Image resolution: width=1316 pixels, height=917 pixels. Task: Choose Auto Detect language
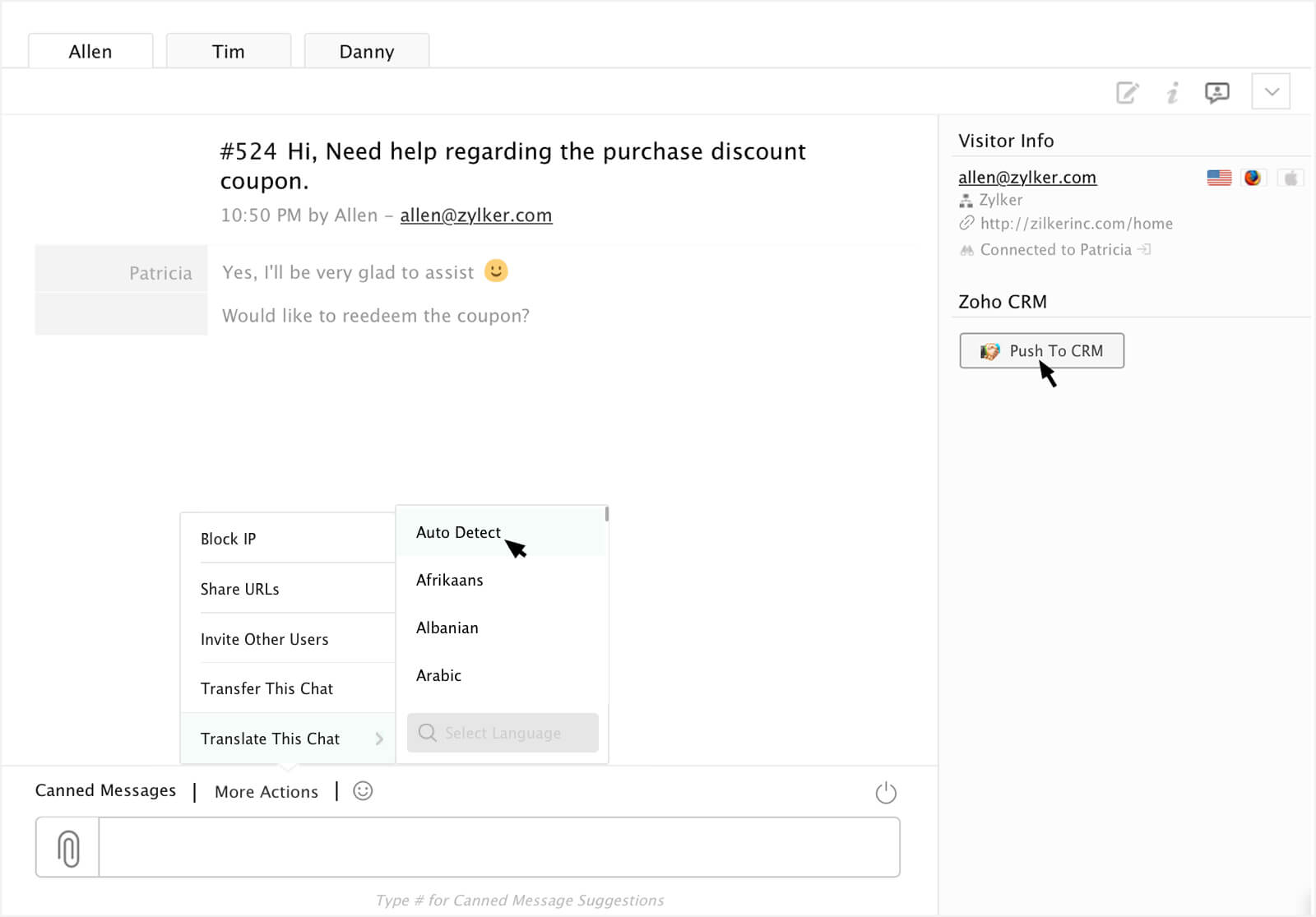click(x=458, y=532)
